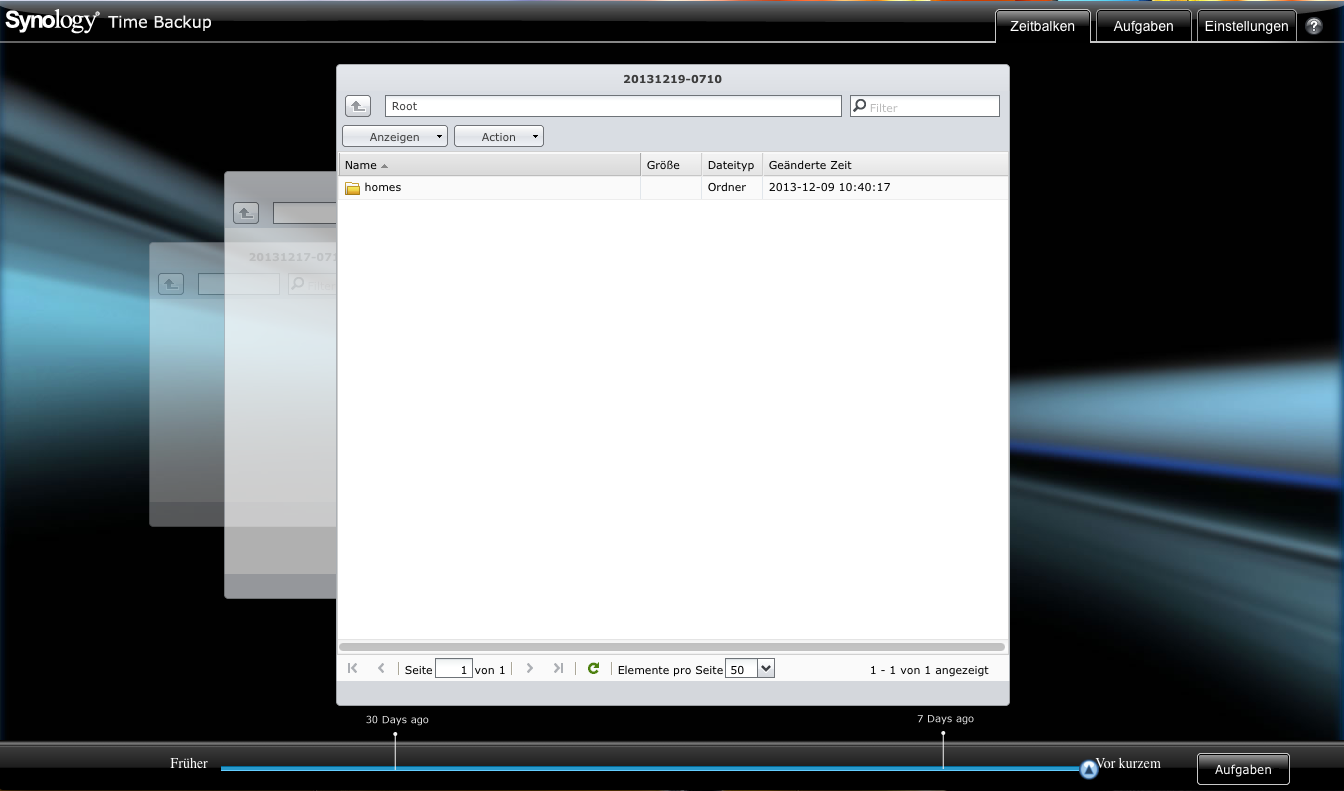Image resolution: width=1344 pixels, height=791 pixels.
Task: Sort by Geänderte Zeit column header
Action: (885, 165)
